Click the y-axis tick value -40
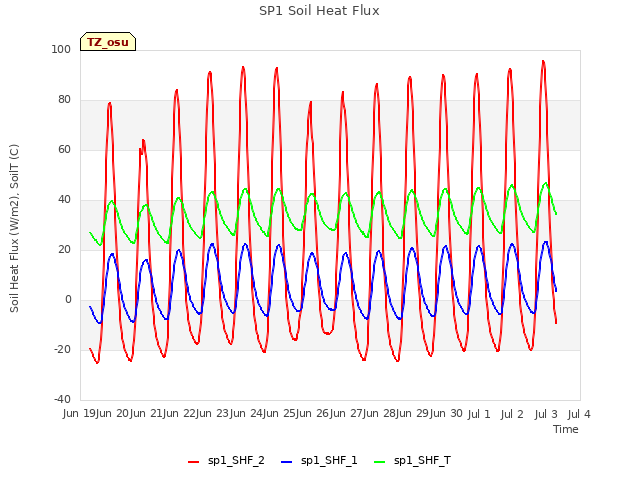This screenshot has width=640, height=480. [62, 399]
